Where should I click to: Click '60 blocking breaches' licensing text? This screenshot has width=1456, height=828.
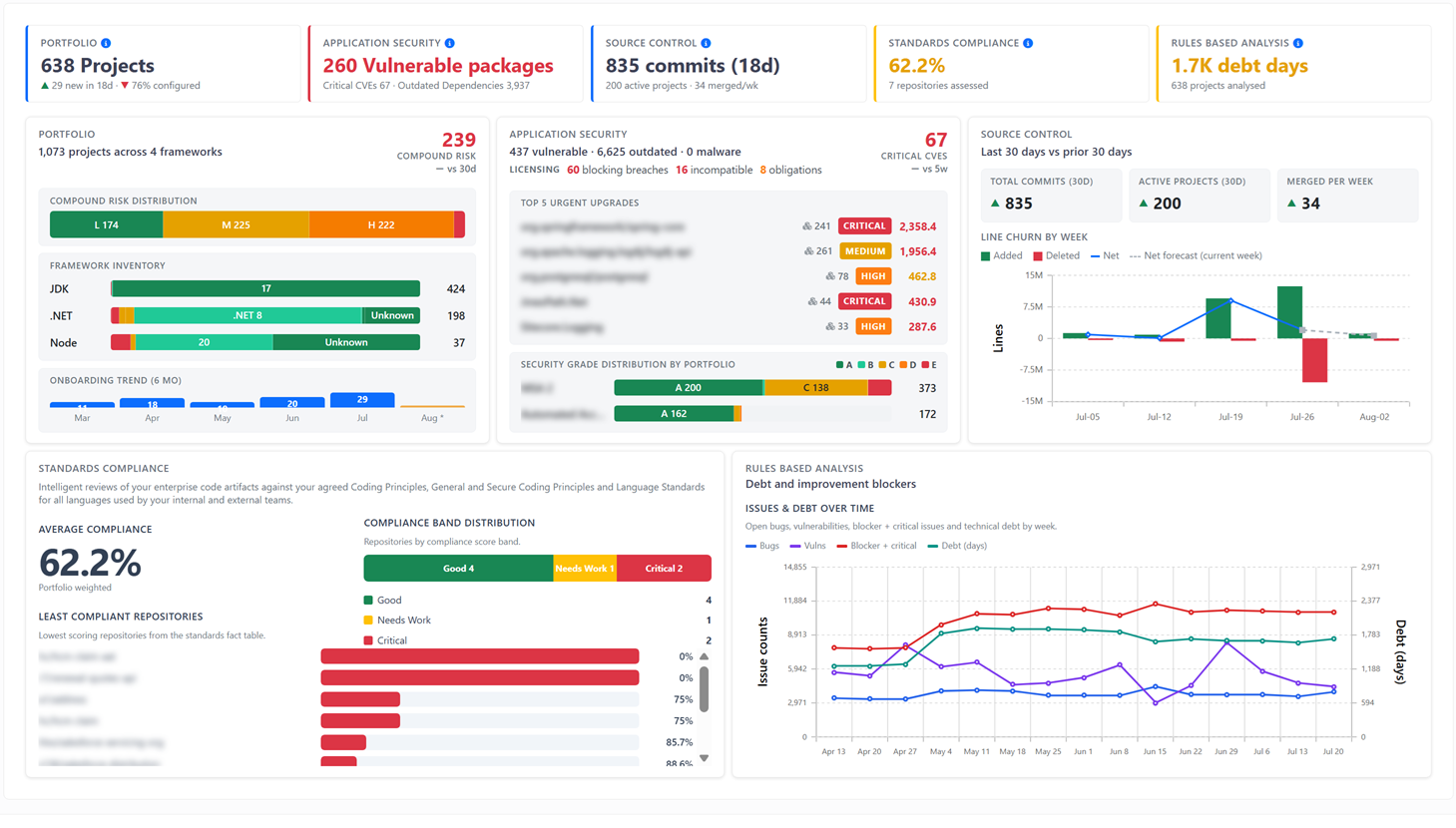tap(618, 171)
